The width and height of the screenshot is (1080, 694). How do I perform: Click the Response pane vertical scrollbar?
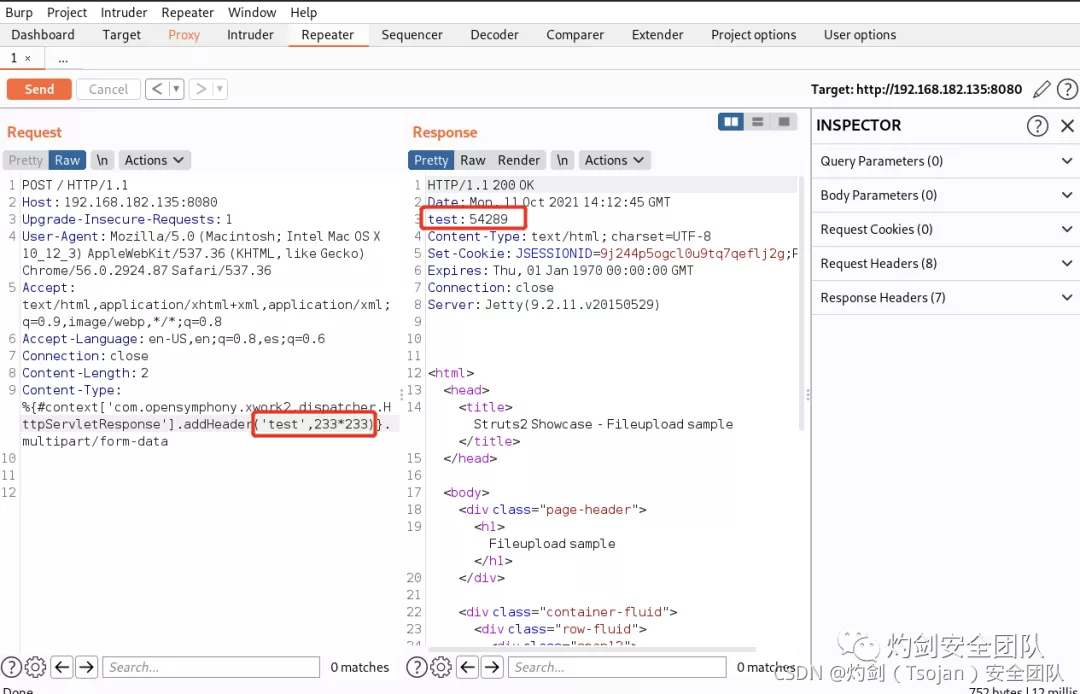pyautogui.click(x=802, y=303)
